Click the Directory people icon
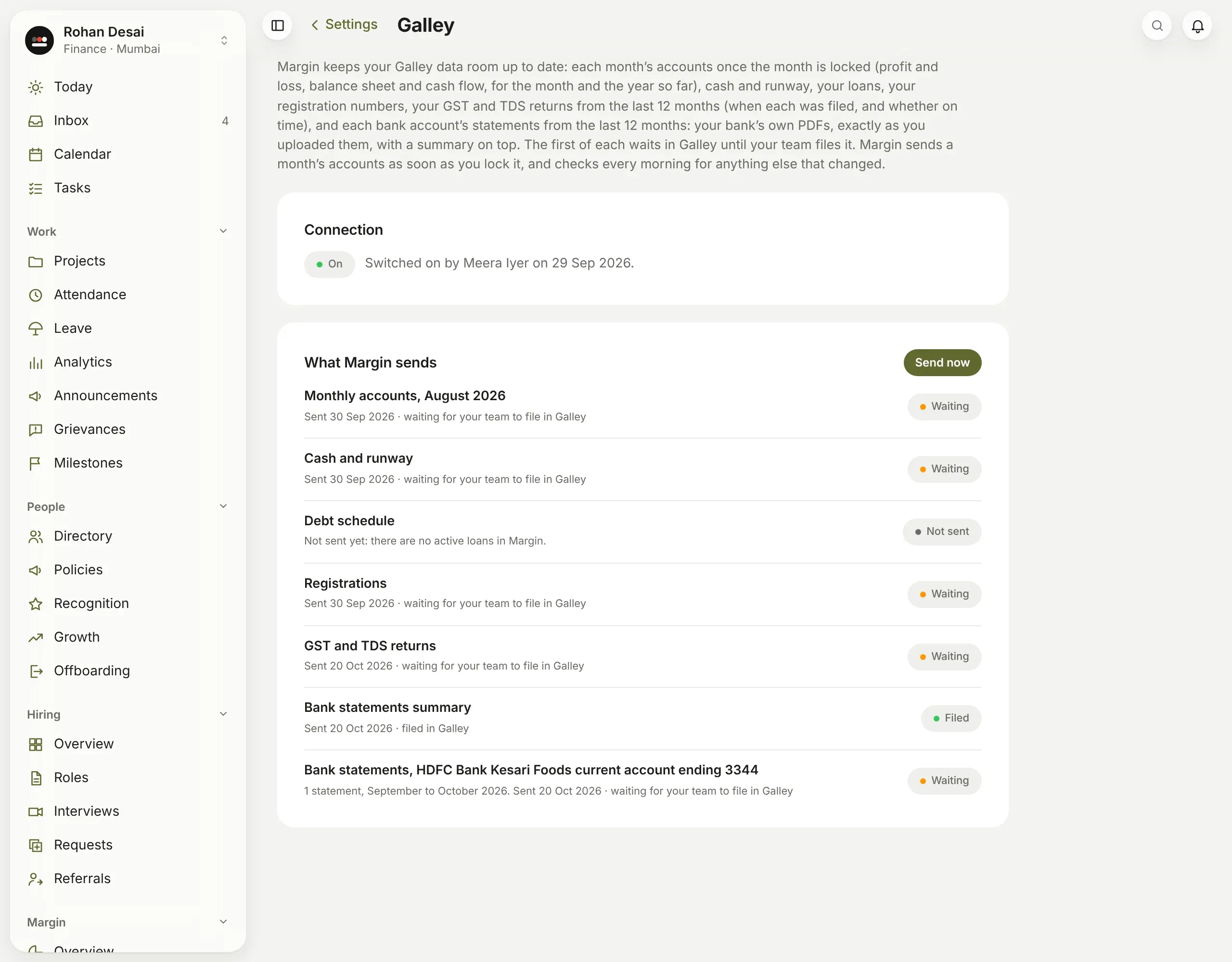 coord(36,536)
